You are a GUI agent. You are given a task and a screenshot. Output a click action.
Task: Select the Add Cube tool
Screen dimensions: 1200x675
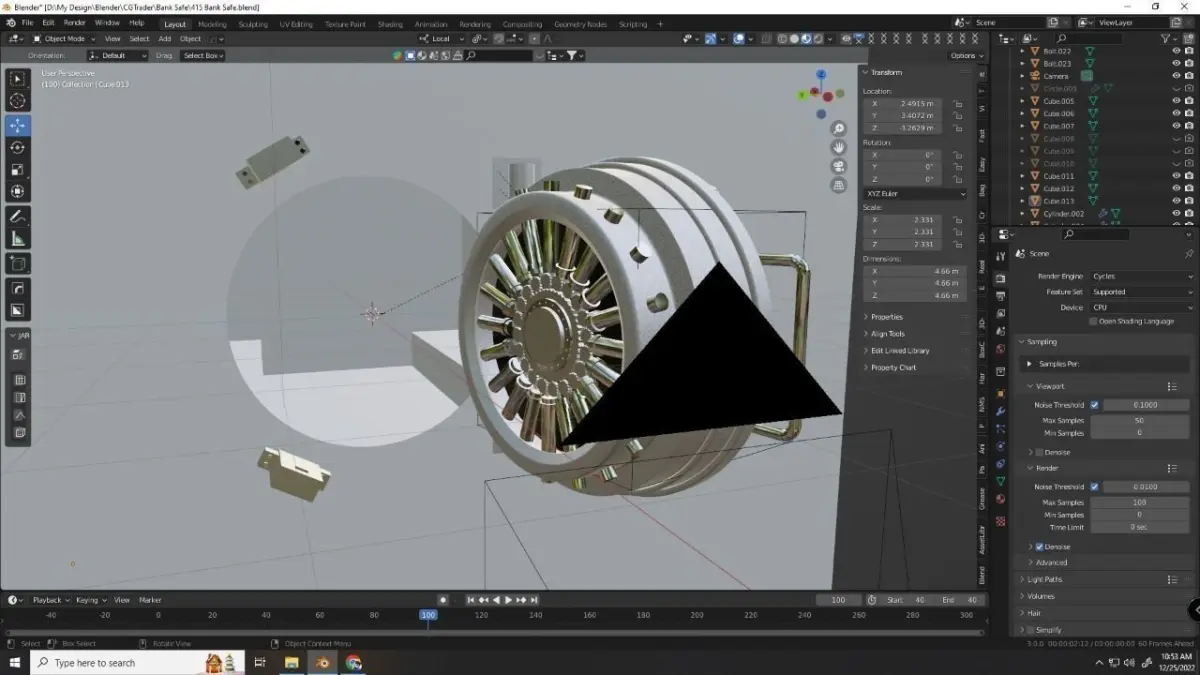(x=18, y=264)
